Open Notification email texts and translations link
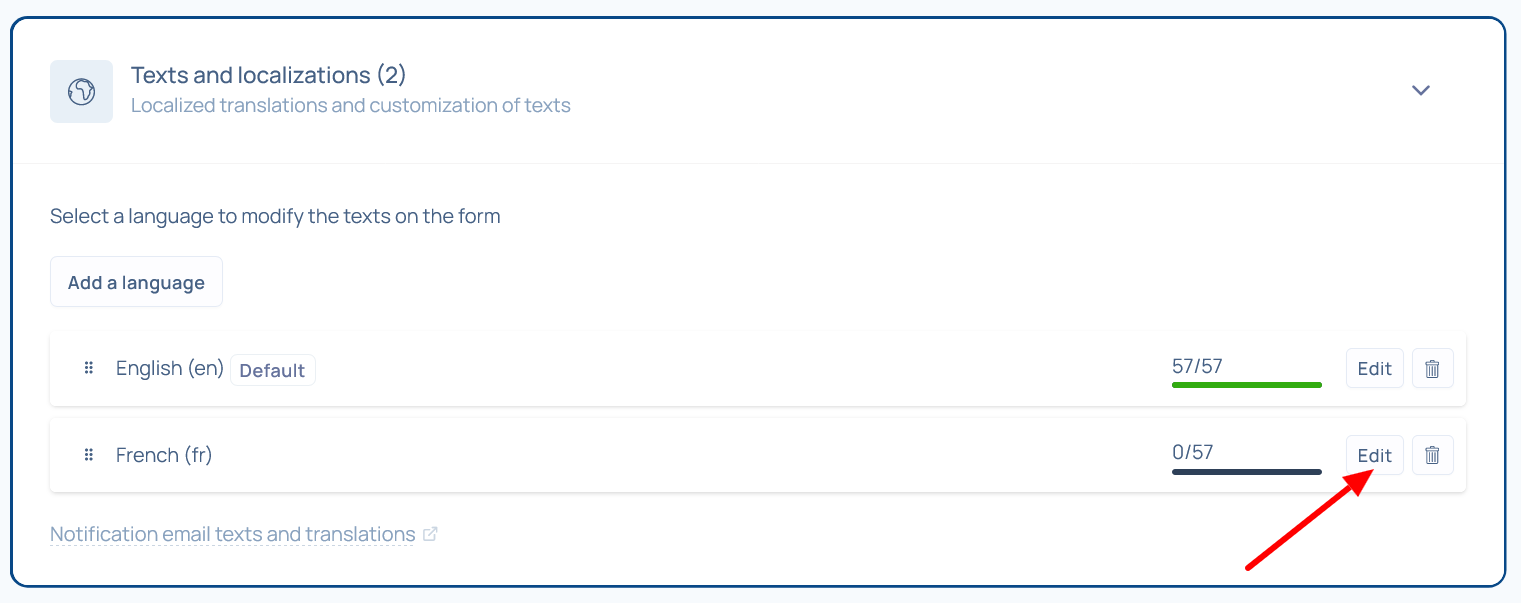 click(x=232, y=534)
